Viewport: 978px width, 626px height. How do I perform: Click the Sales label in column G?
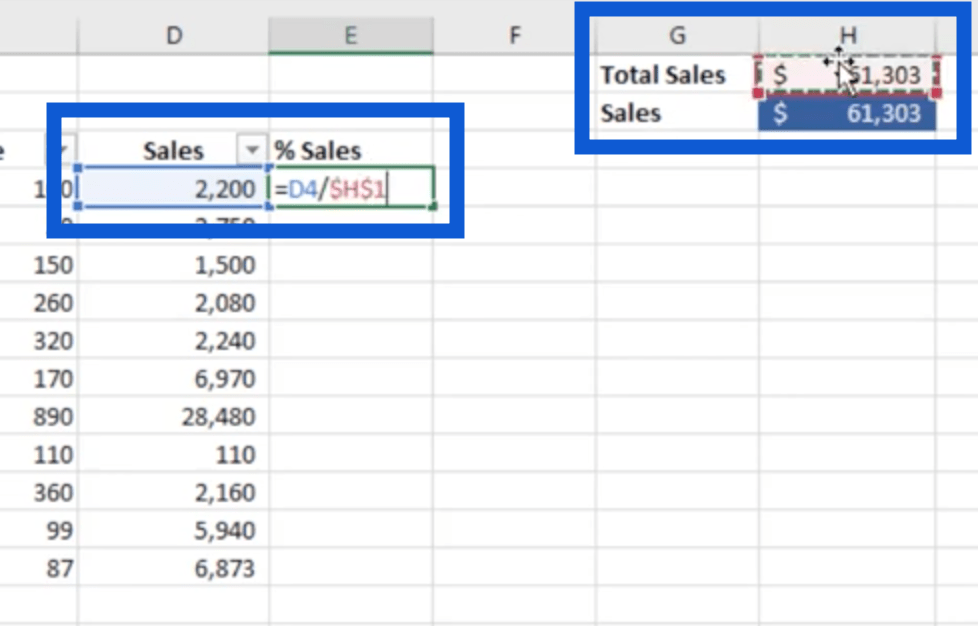(677, 113)
